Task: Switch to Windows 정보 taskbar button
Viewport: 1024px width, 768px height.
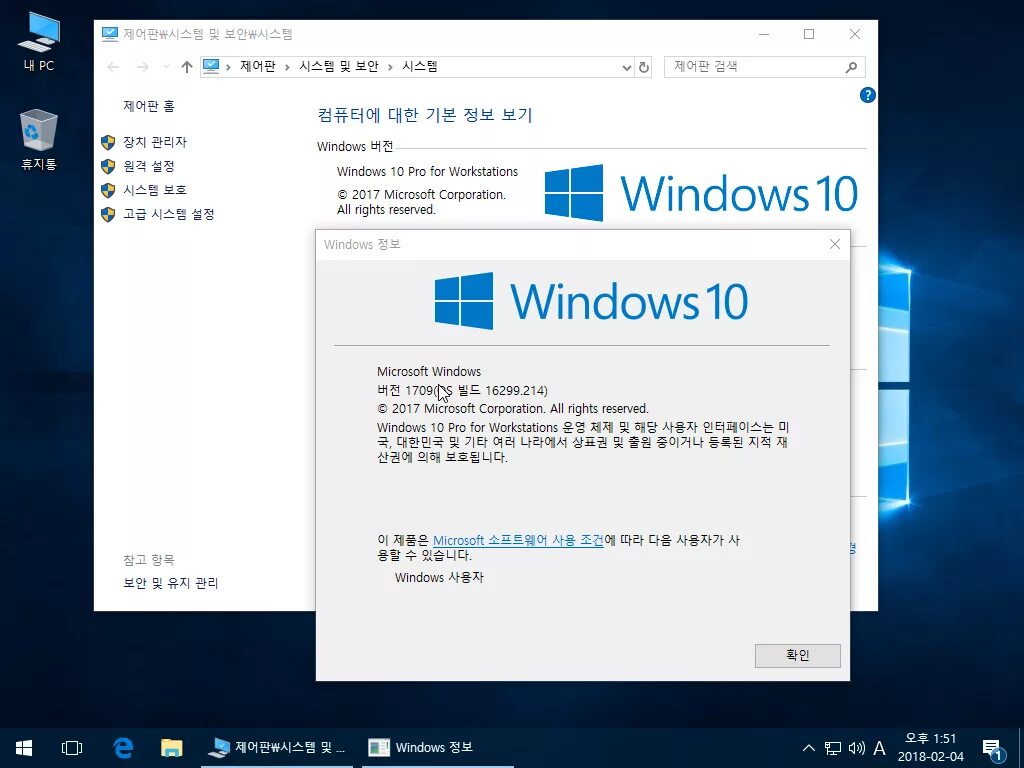Action: (438, 748)
